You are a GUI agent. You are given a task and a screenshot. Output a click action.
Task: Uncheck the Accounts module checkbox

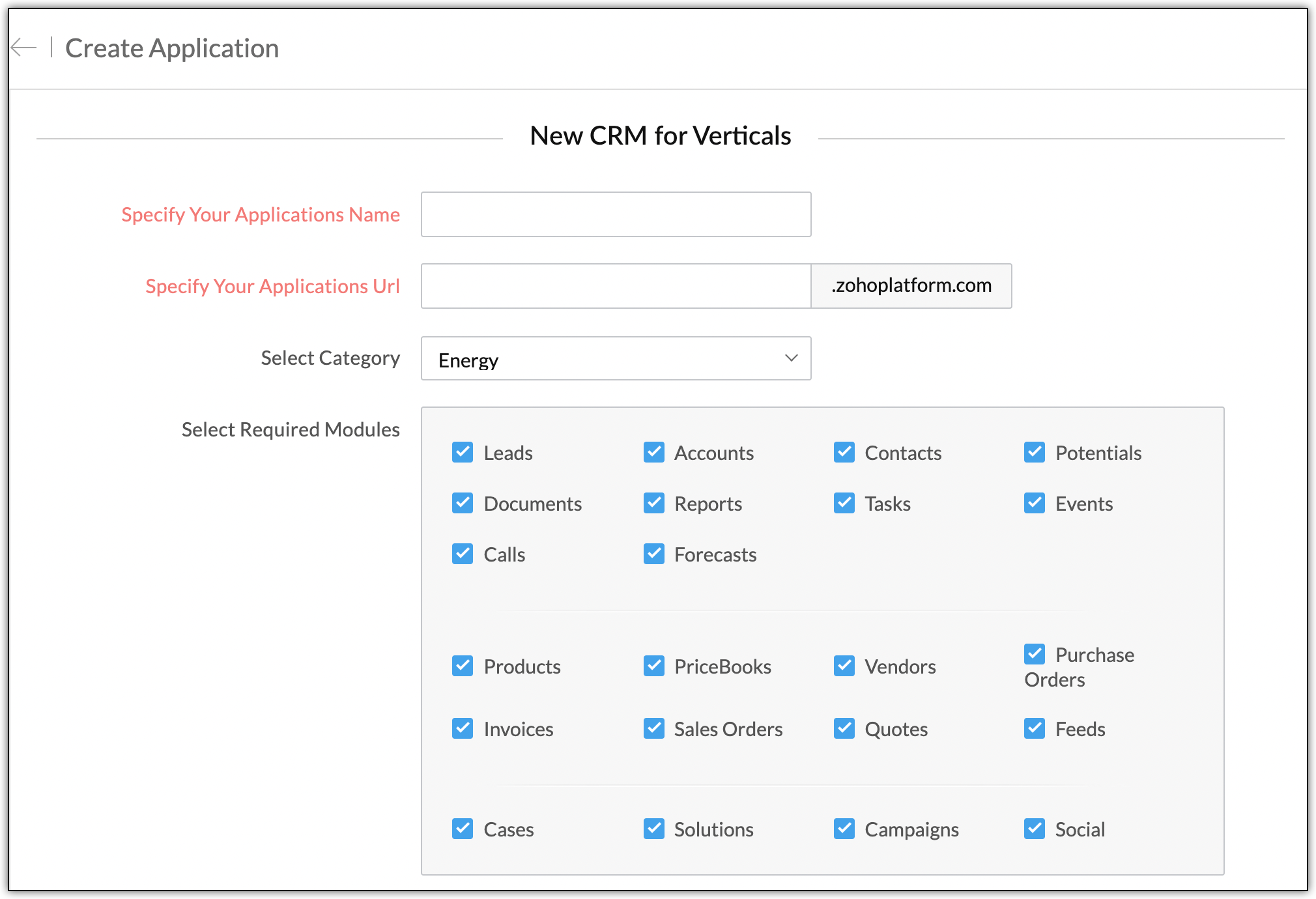coord(653,452)
